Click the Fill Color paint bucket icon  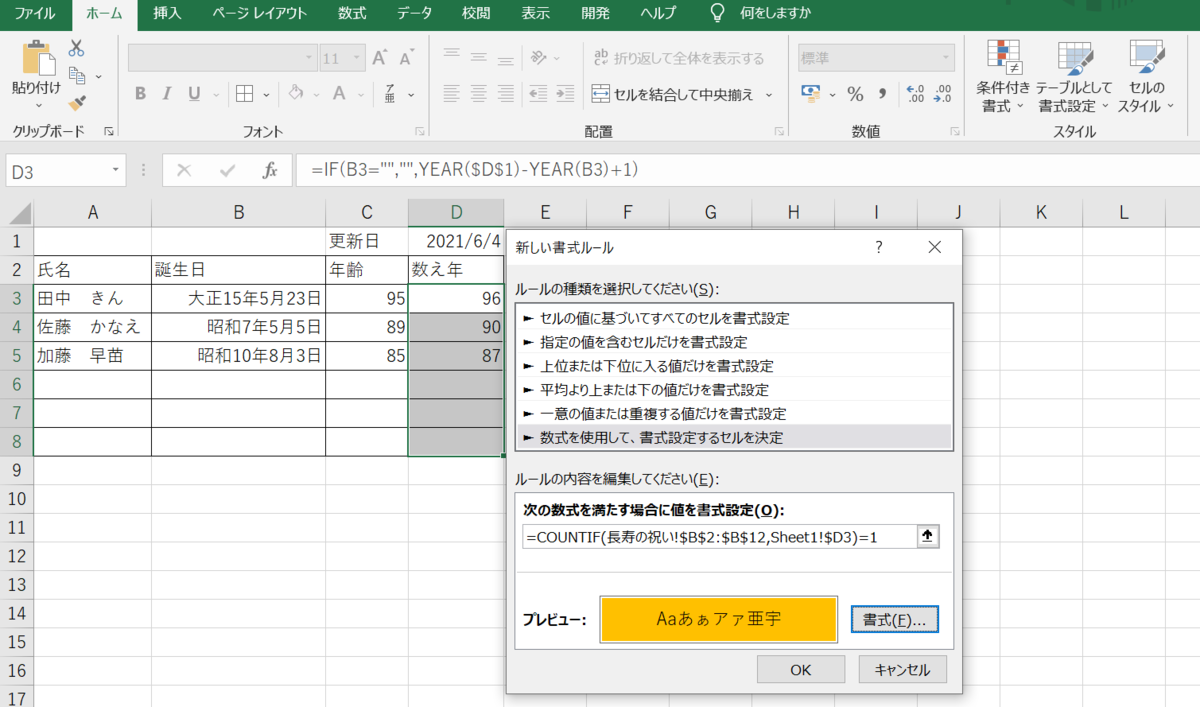coord(295,94)
